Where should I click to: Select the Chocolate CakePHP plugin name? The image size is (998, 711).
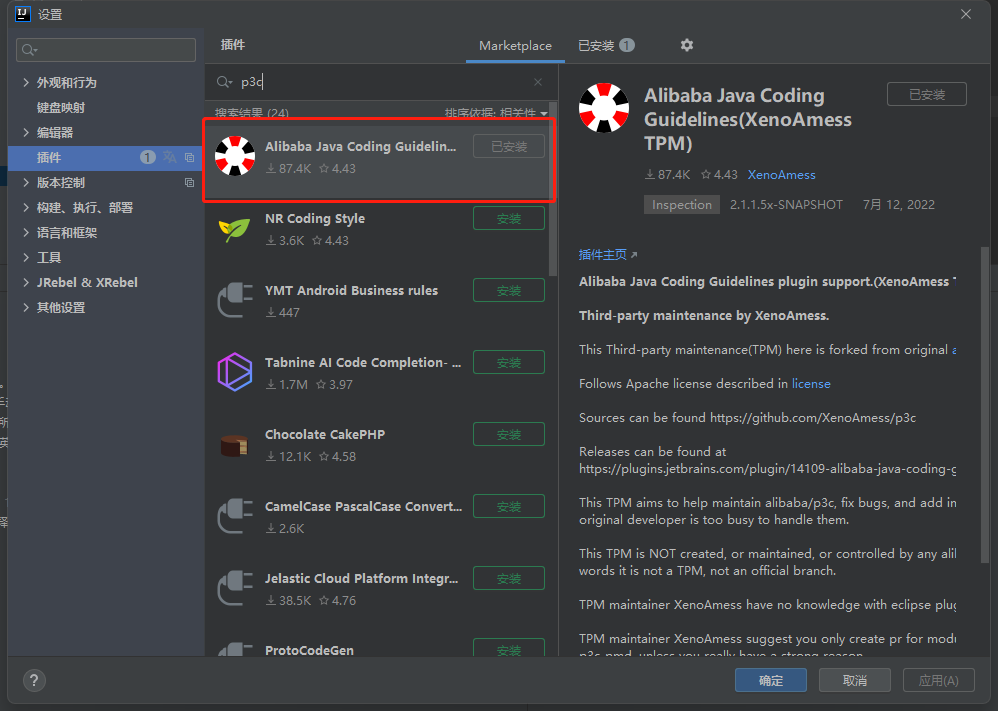(325, 434)
